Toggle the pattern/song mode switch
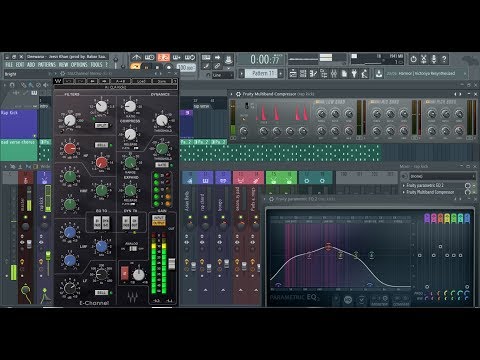 point(135,67)
